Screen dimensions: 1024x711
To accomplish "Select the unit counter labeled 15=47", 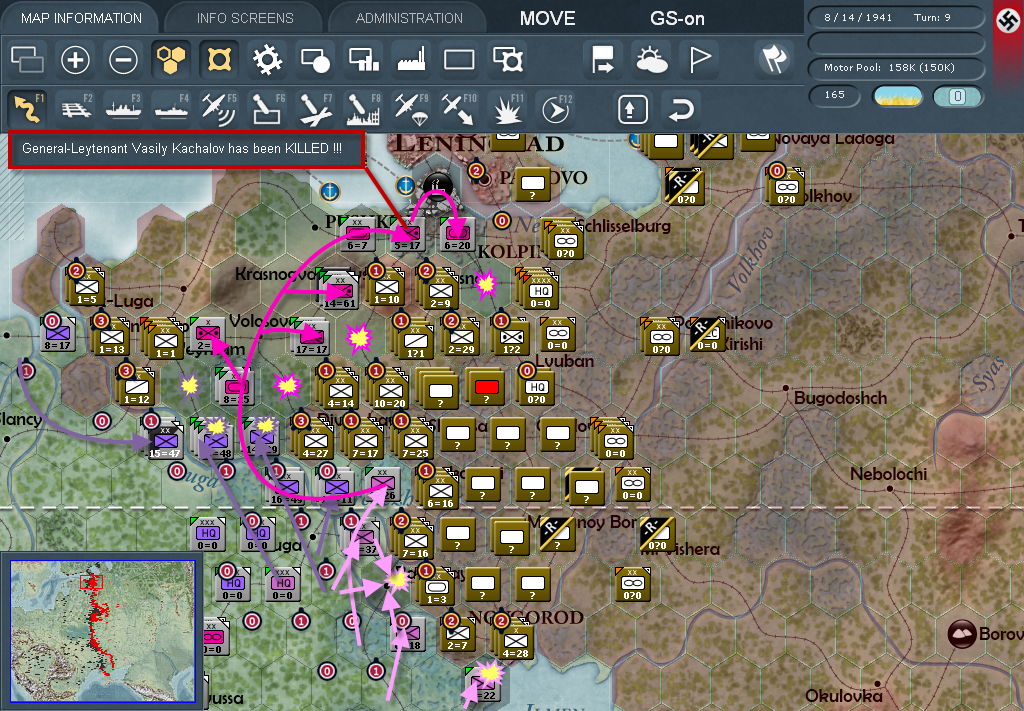I will tap(164, 439).
